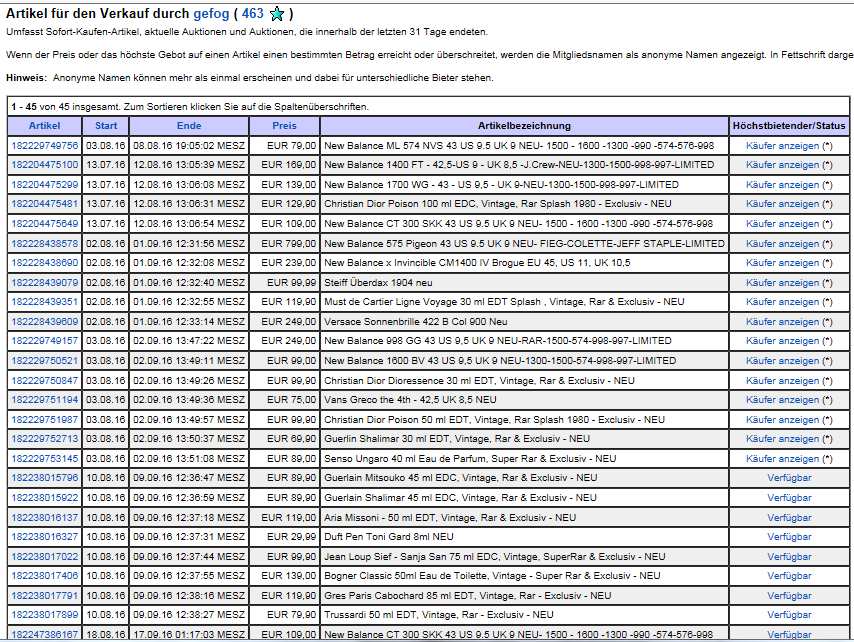This screenshot has height=642, width=854.
Task: Click title 'Guerlin Shalimar 30 ml EDT'
Action: click(457, 439)
